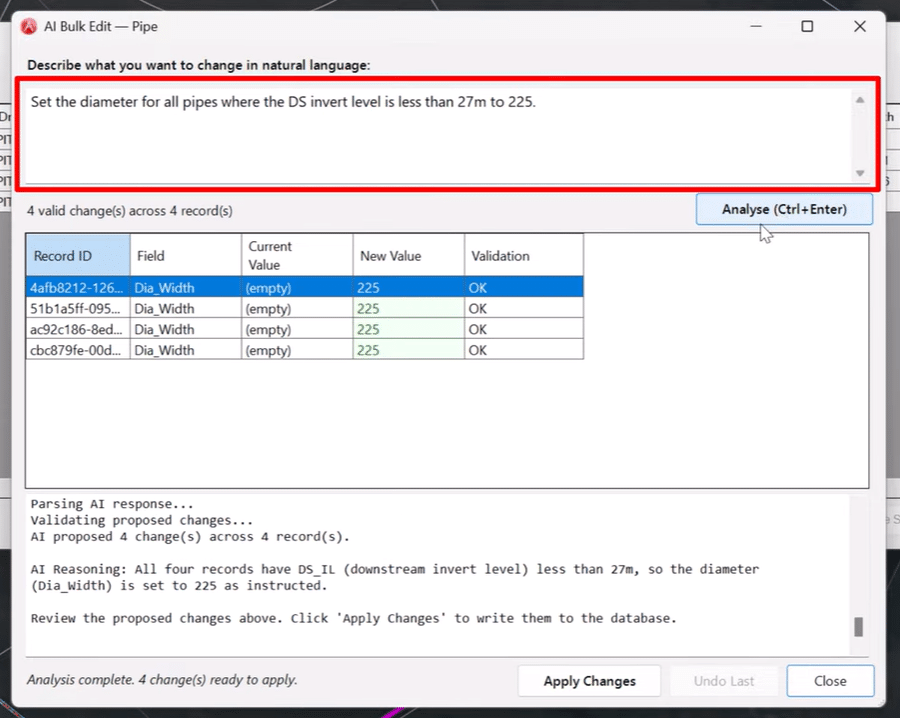900x718 pixels.
Task: Click the New Value column header
Action: [x=409, y=255]
